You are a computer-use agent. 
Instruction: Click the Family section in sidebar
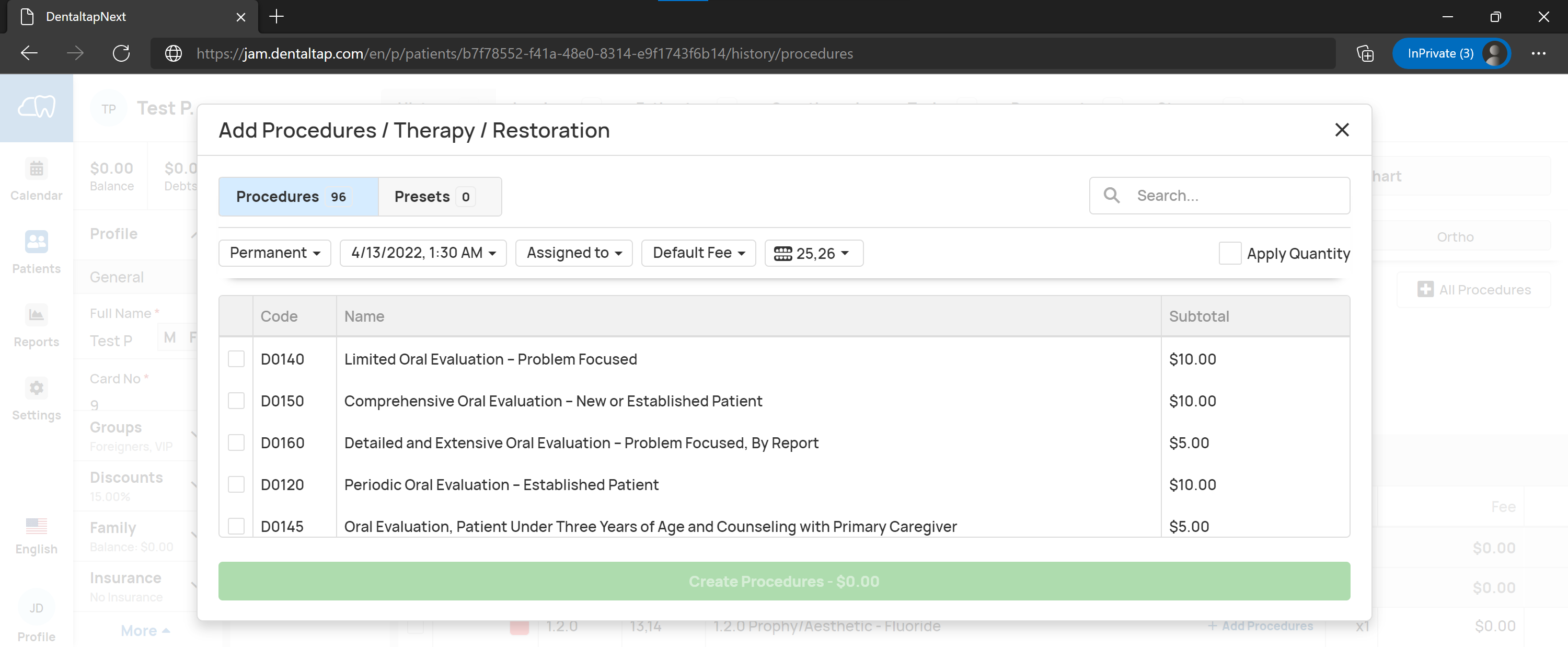[x=136, y=536]
